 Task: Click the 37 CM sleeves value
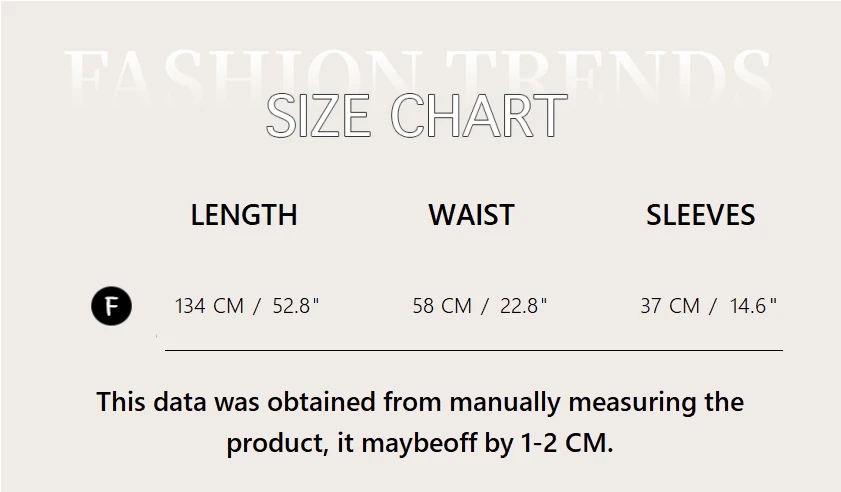pos(670,306)
